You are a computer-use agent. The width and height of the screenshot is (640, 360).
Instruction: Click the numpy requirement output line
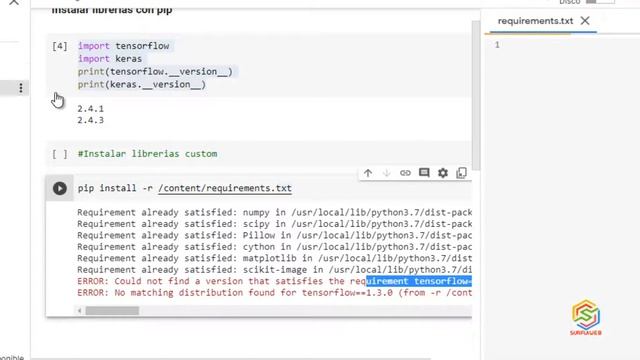point(274,212)
